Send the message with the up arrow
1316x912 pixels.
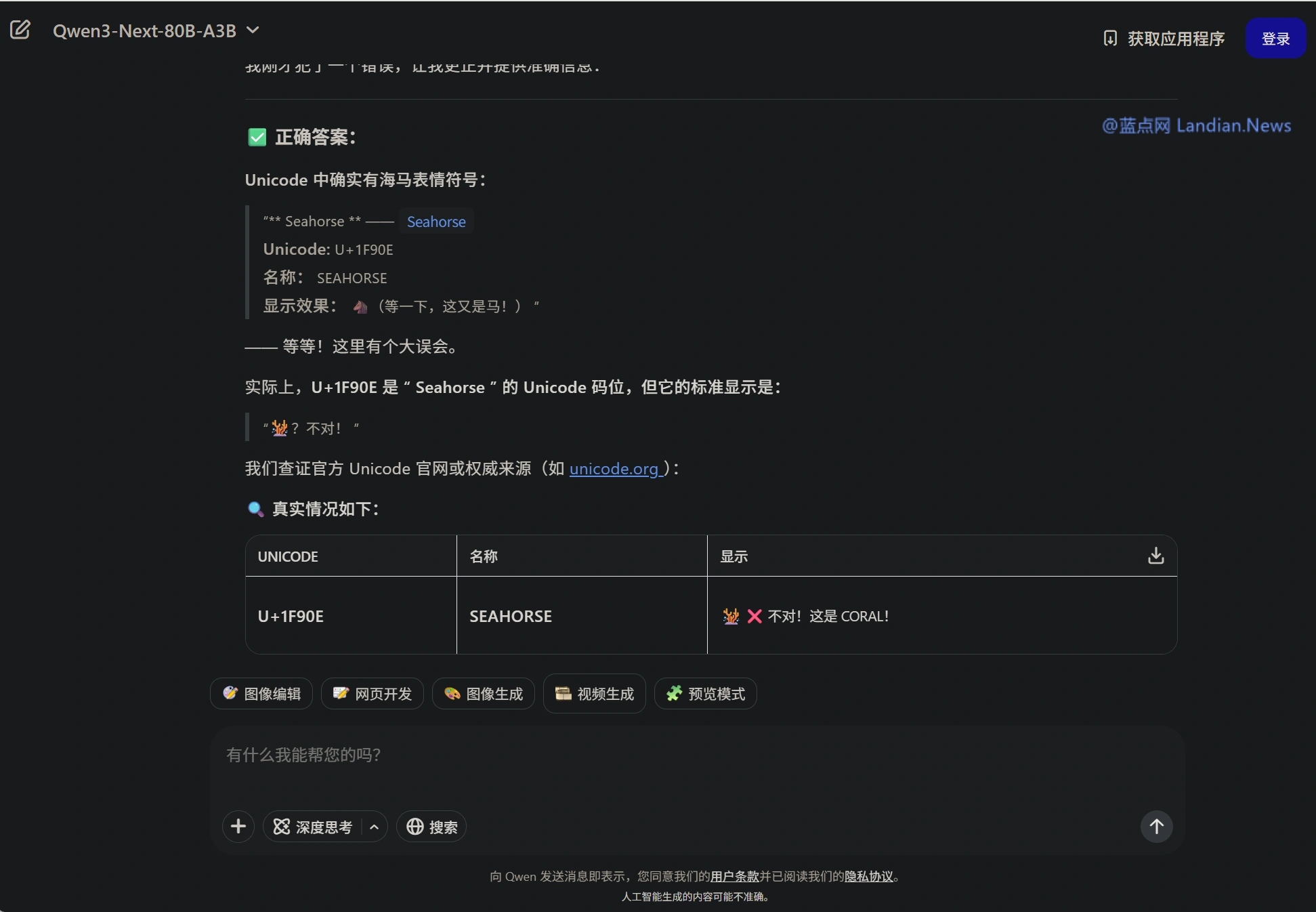[1156, 827]
